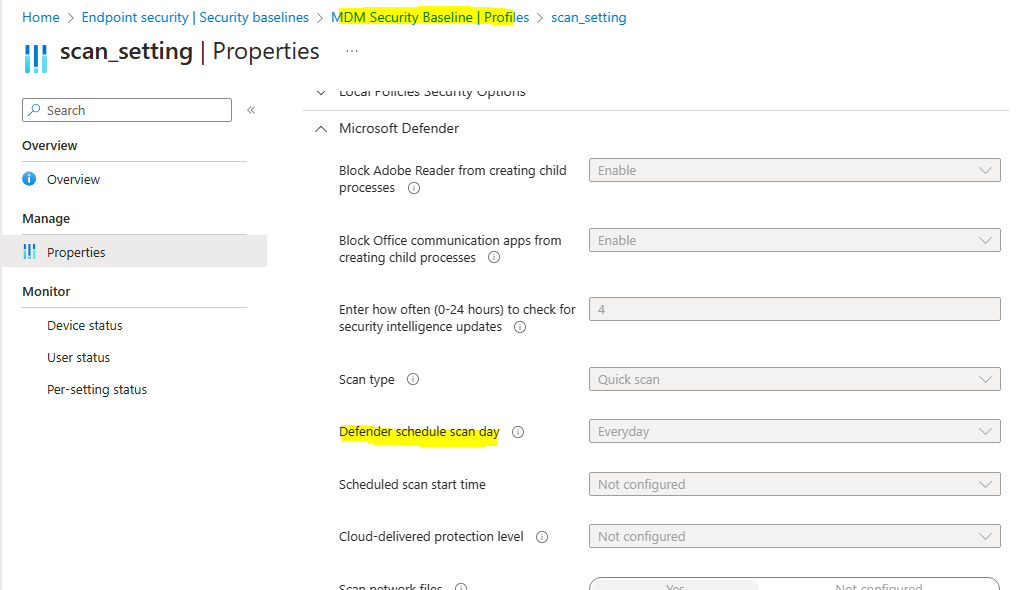Show info for security intelligence updates
Screen dimensions: 1034x590
tap(520, 327)
